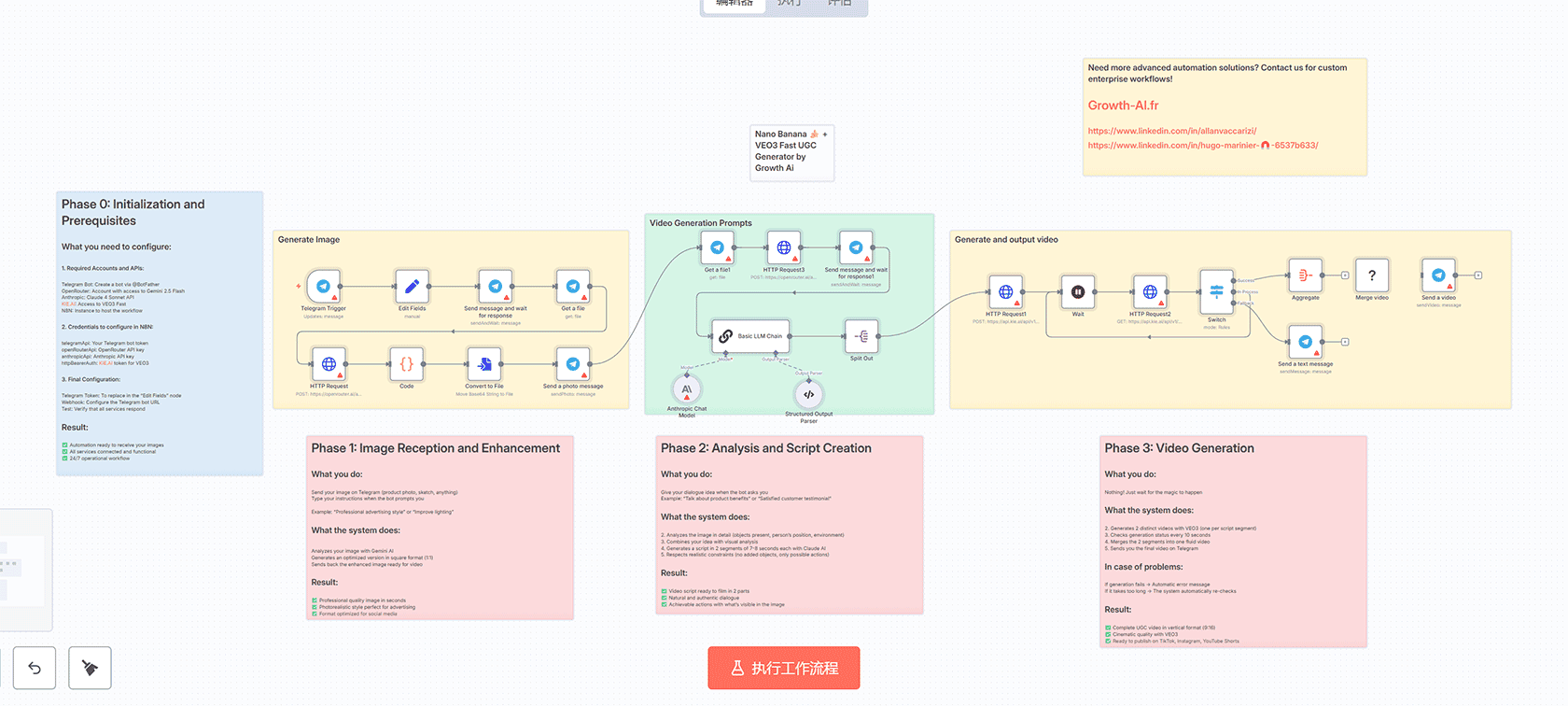The width and height of the screenshot is (1568, 706).
Task: Select the Basic LLM Chain node
Action: [751, 336]
